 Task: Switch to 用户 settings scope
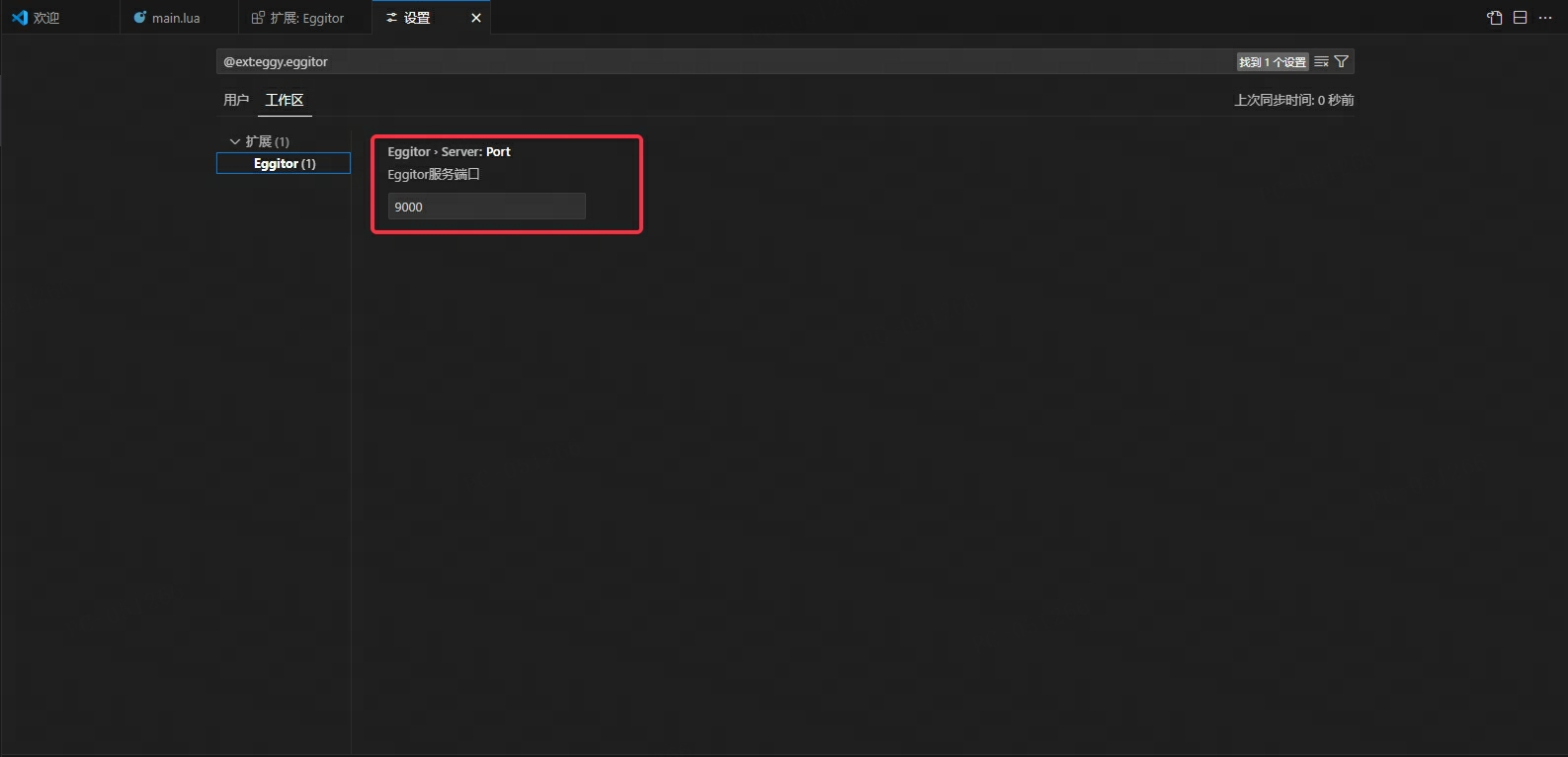[236, 100]
